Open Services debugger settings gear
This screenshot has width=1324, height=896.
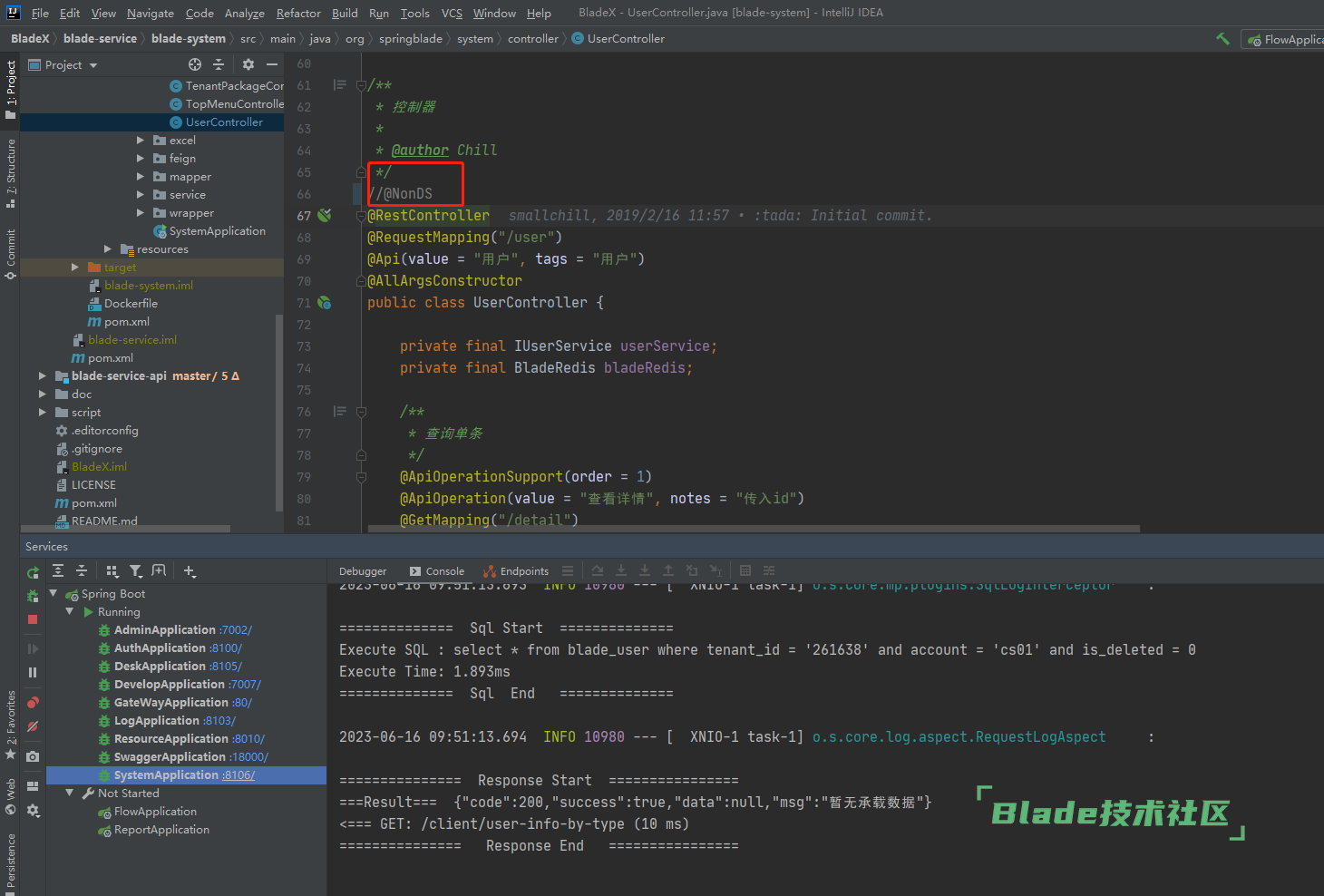pyautogui.click(x=33, y=810)
